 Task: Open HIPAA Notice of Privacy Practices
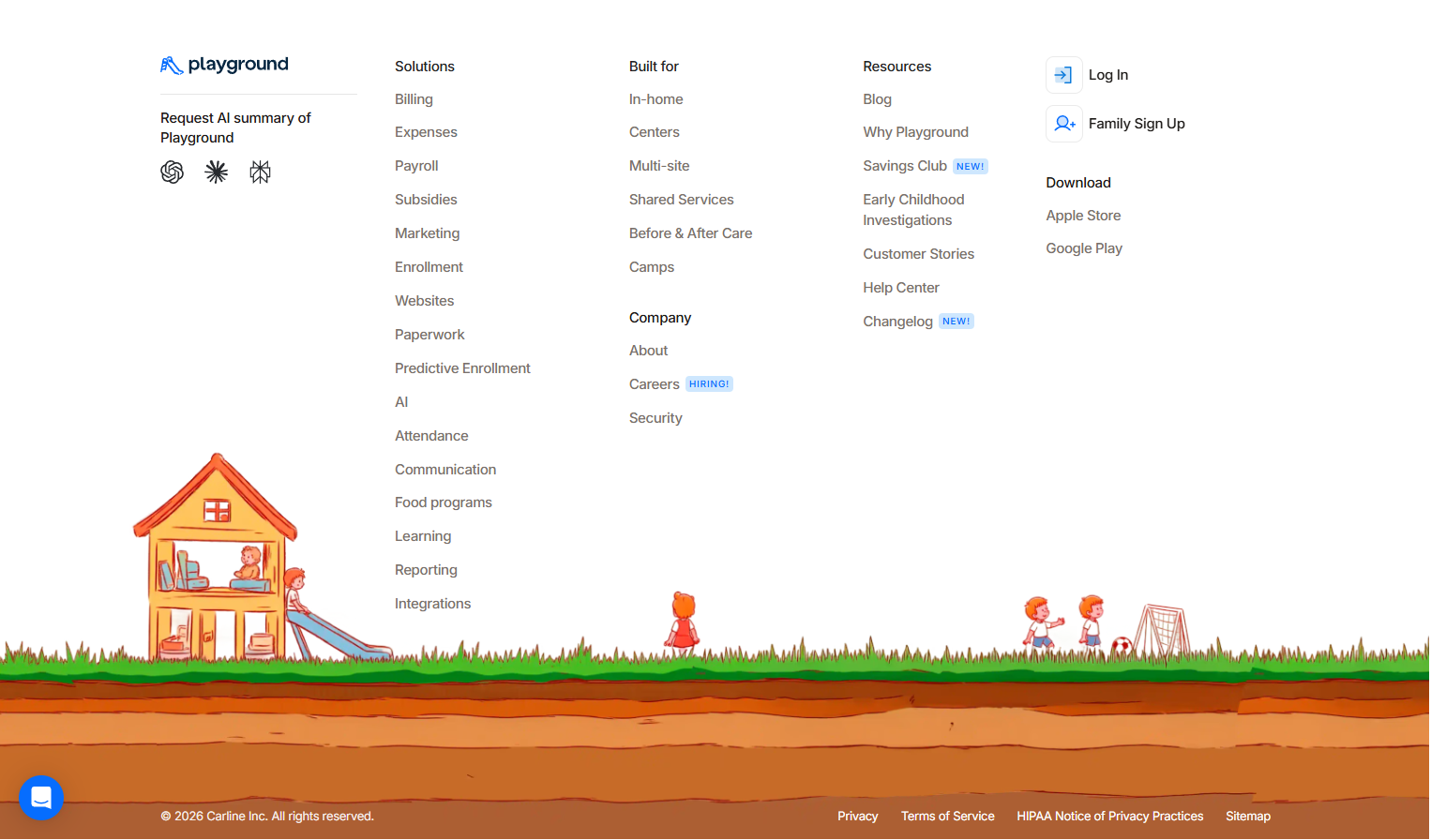(x=1109, y=817)
